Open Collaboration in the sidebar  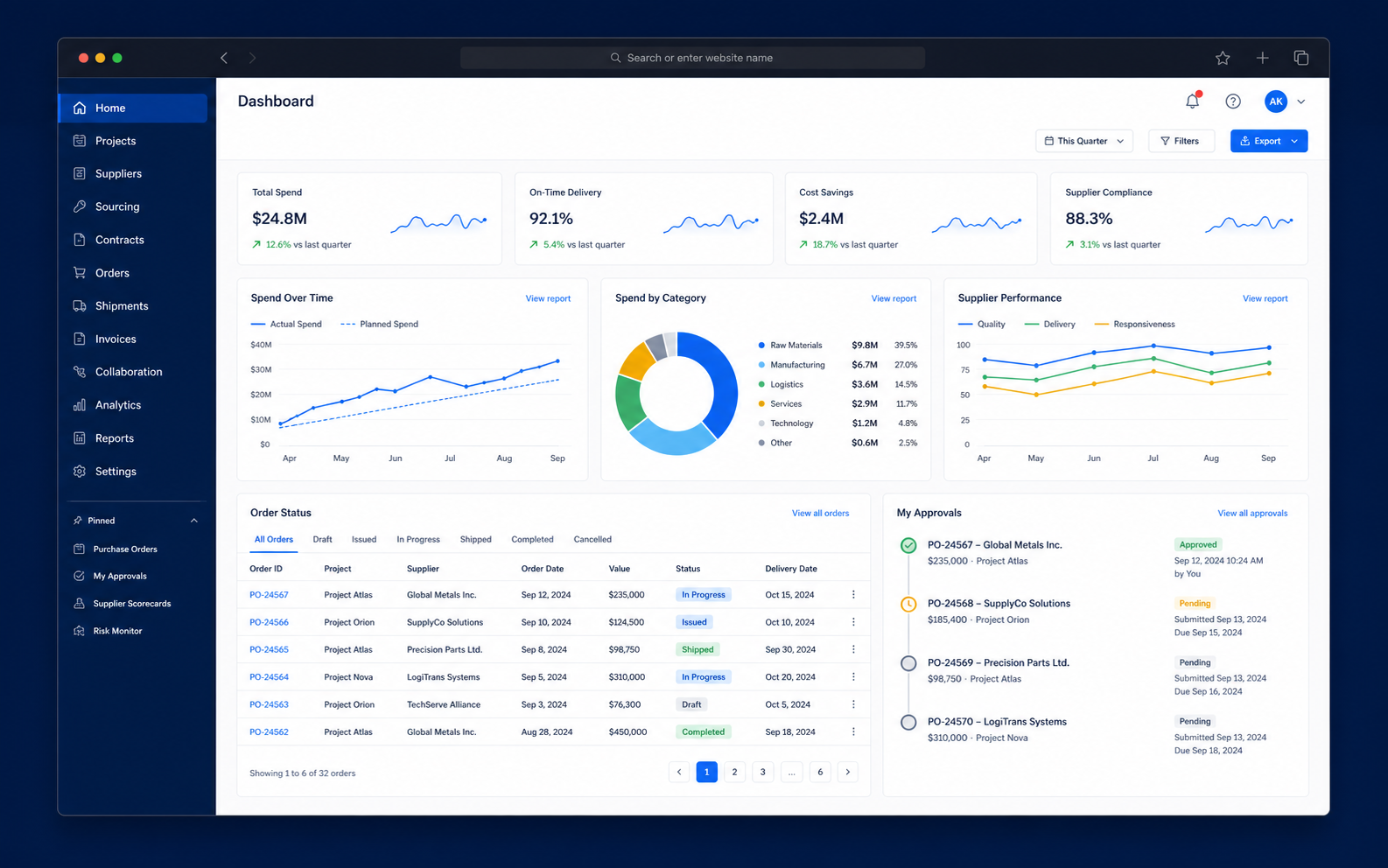tap(133, 372)
